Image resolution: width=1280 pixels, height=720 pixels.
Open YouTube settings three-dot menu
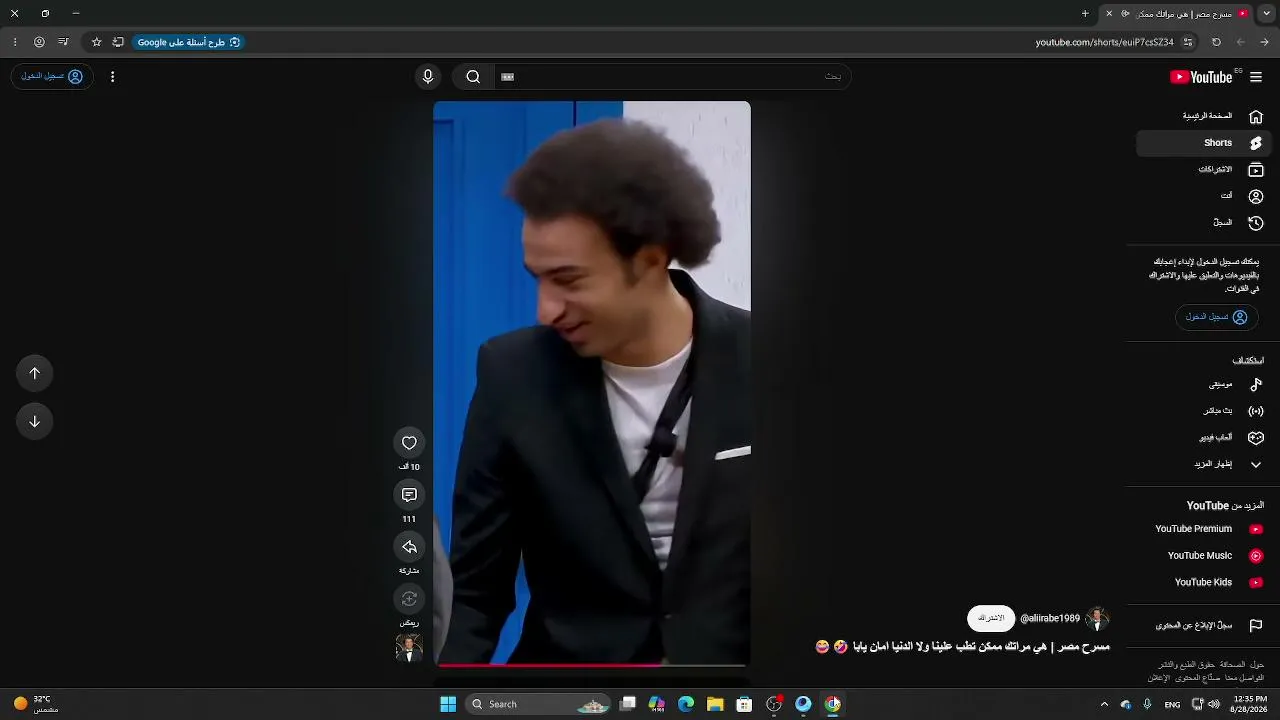pyautogui.click(x=112, y=77)
